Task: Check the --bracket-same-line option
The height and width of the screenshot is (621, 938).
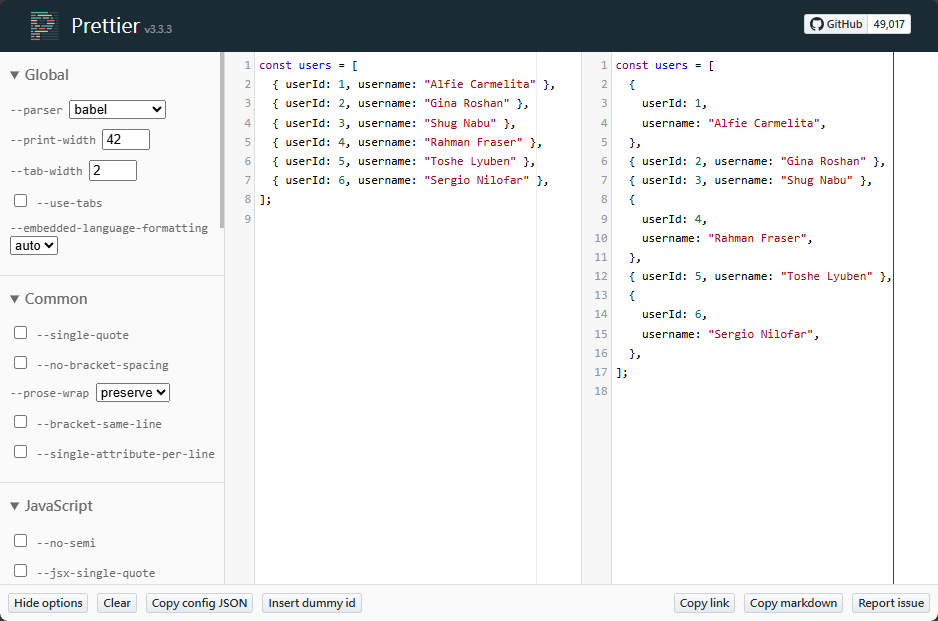Action: coord(20,422)
